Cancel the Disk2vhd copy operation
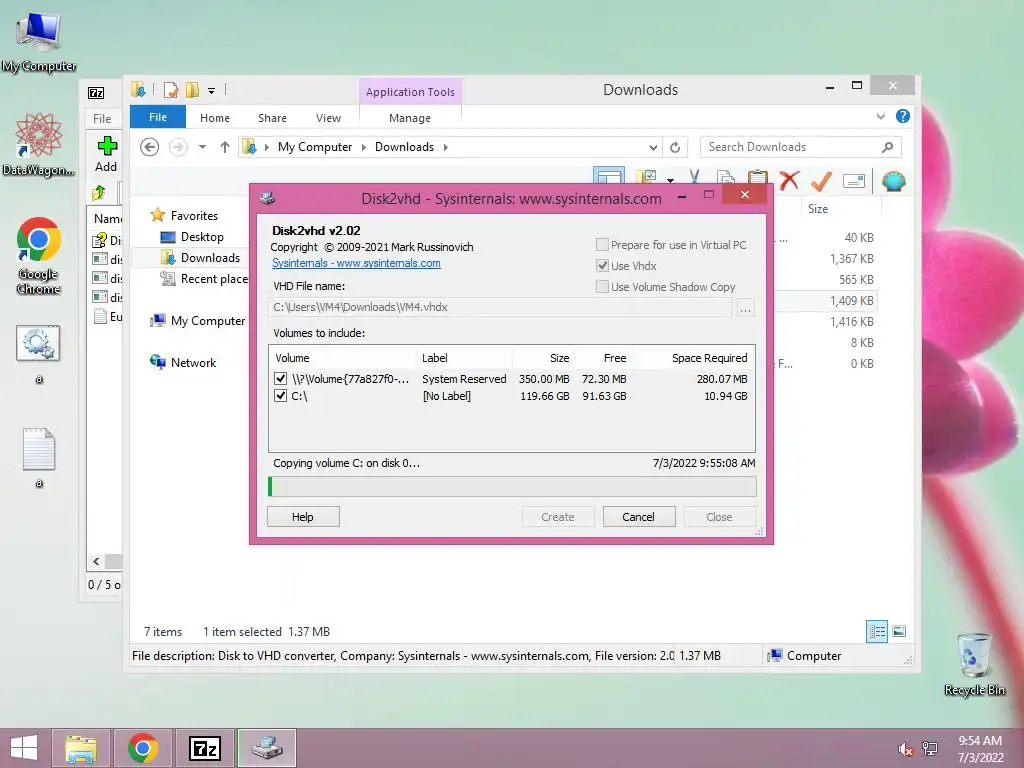Screen dimensions: 1024x768 (x=638, y=517)
